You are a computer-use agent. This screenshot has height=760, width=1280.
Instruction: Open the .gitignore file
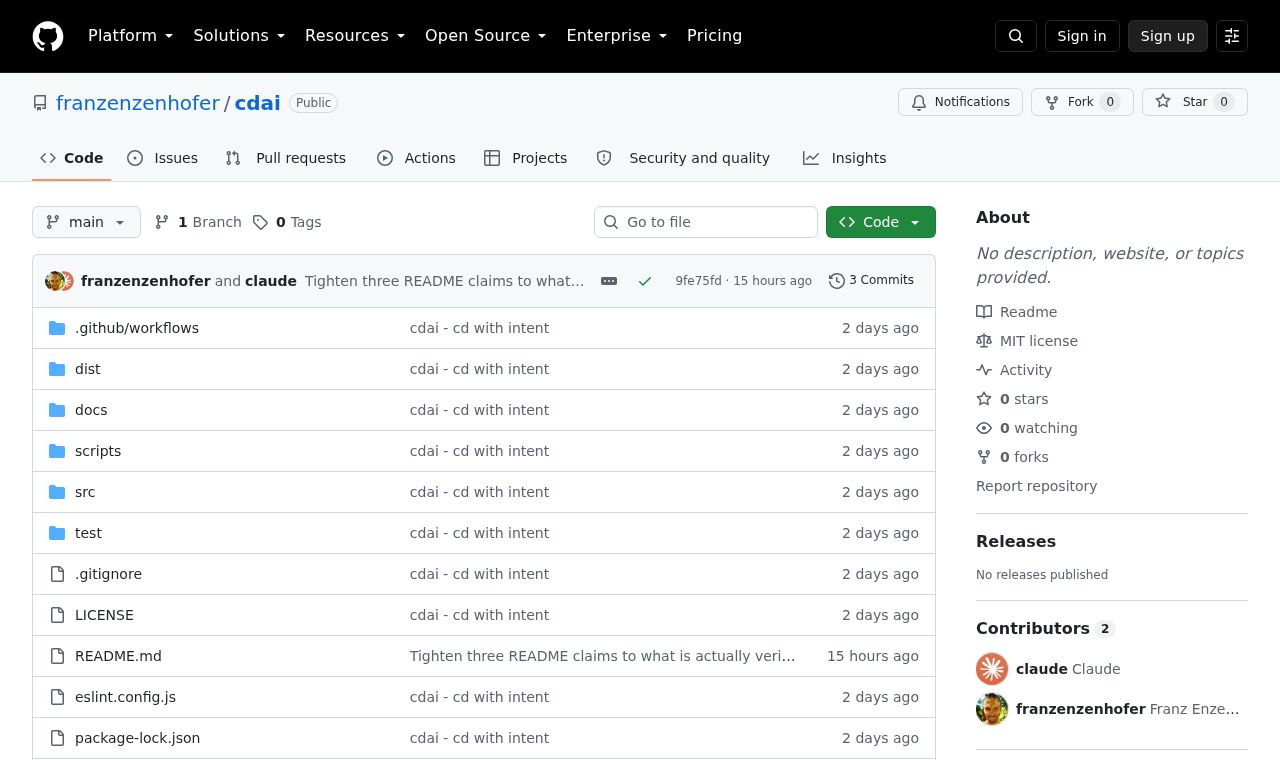point(108,574)
